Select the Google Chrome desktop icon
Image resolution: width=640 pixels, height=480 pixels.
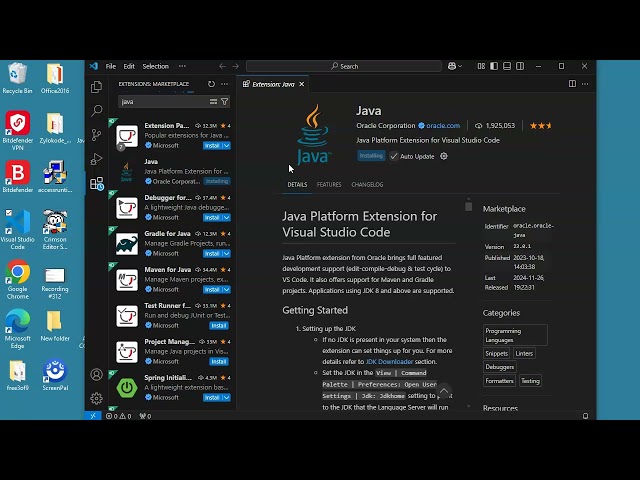coord(18,279)
